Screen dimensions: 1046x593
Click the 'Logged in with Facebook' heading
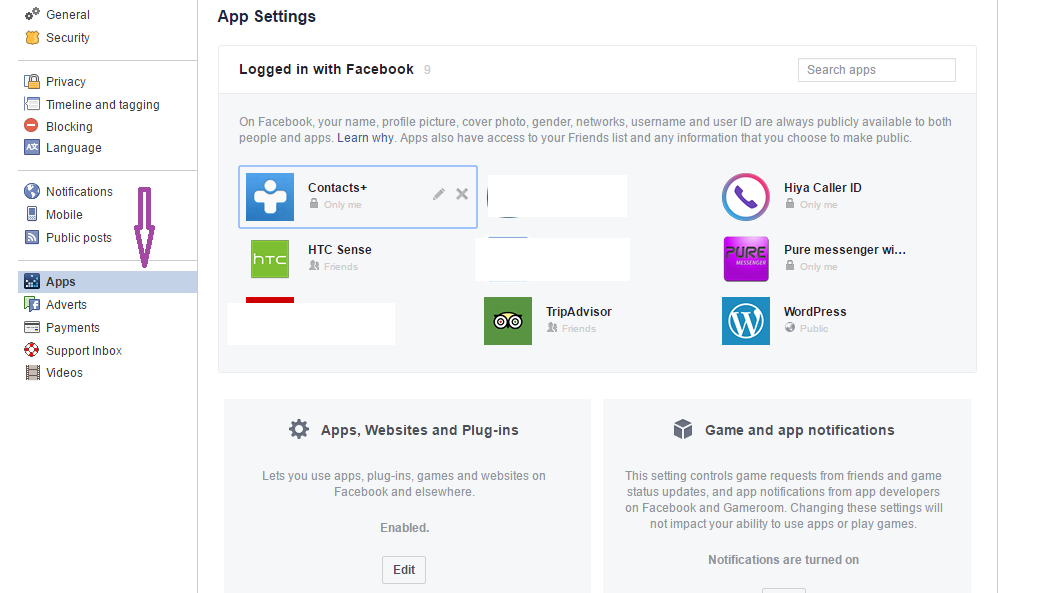(326, 69)
